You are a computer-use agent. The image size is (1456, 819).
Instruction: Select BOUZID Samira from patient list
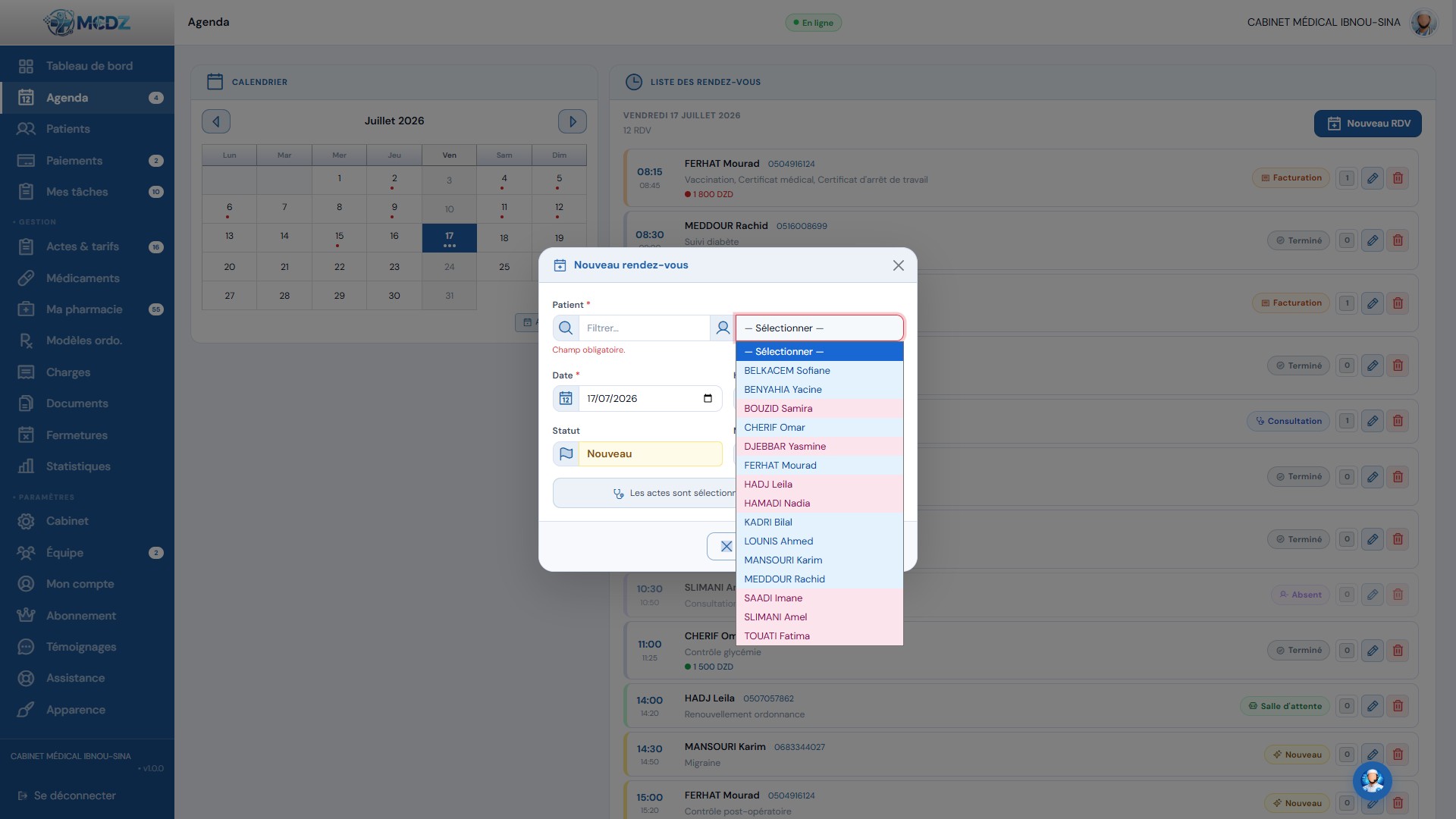pyautogui.click(x=820, y=409)
